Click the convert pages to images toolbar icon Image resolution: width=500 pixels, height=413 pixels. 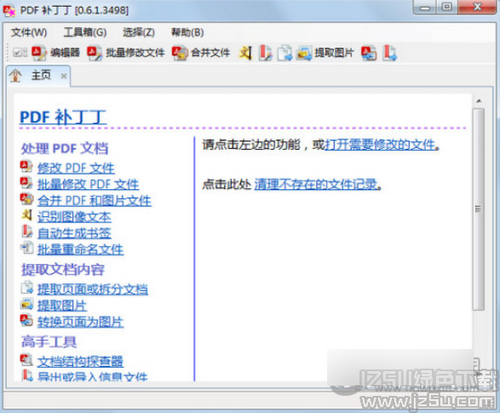coord(369,53)
